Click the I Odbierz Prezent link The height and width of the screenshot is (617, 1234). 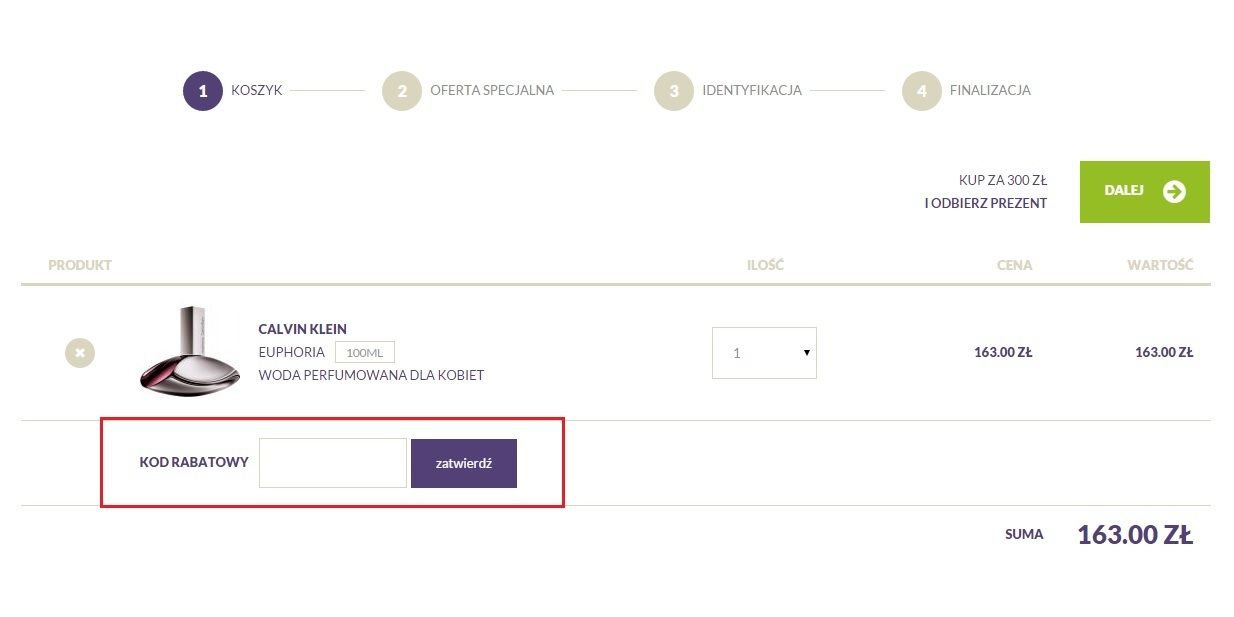pos(986,203)
